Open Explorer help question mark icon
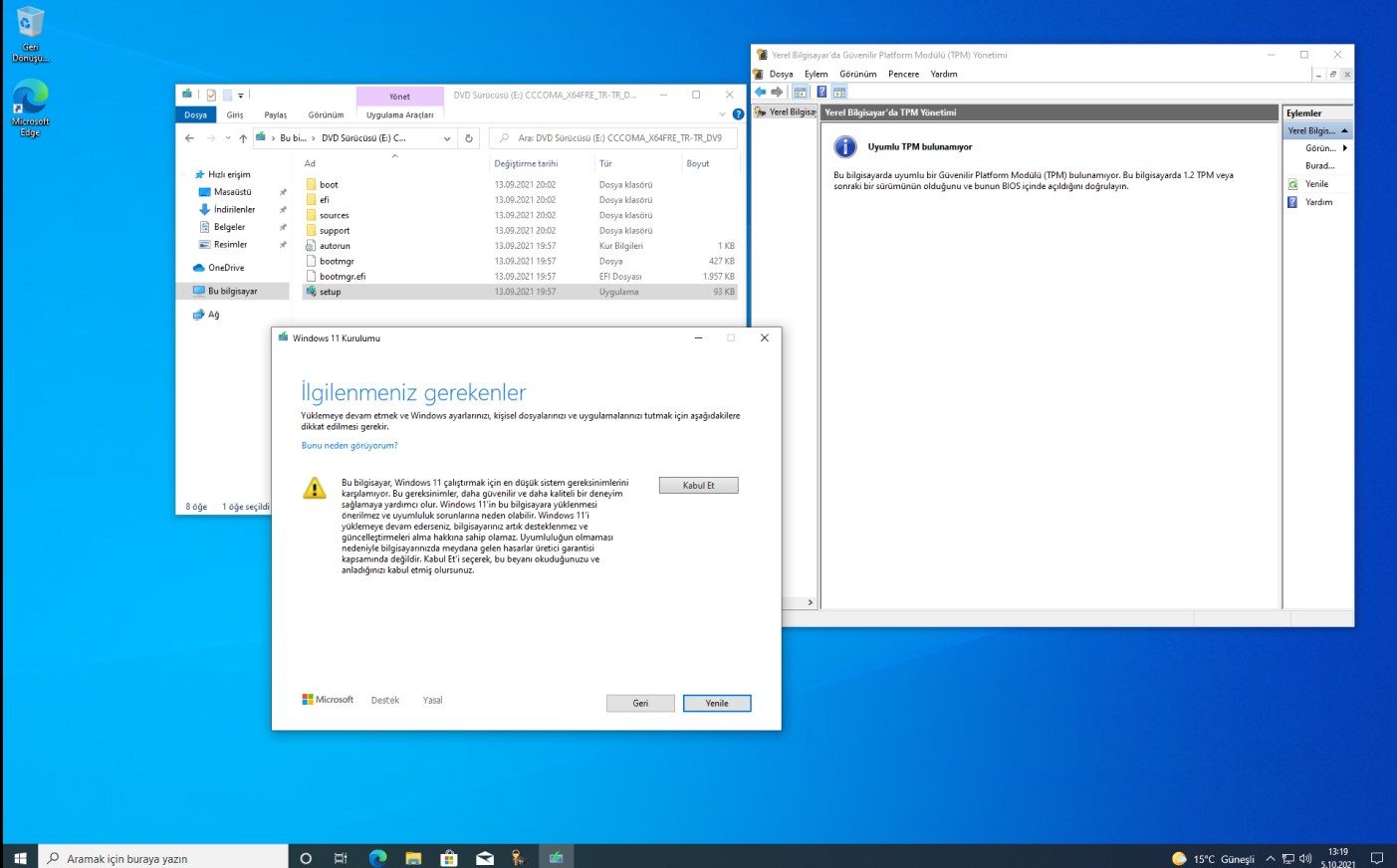 pos(738,114)
